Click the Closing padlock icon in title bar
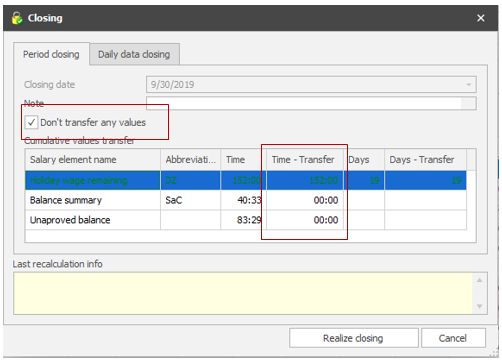The width and height of the screenshot is (502, 361). click(x=17, y=18)
